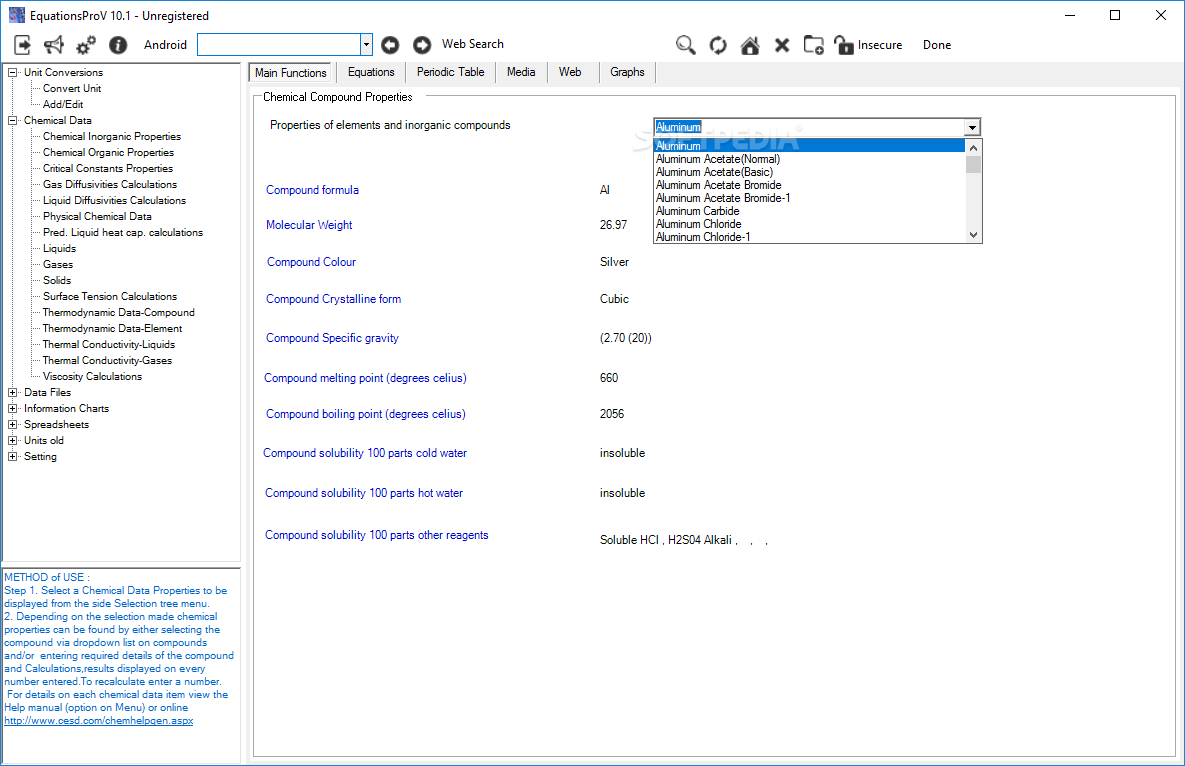
Task: Open Pred. Liquid heat cap. calculations
Action: 122,233
